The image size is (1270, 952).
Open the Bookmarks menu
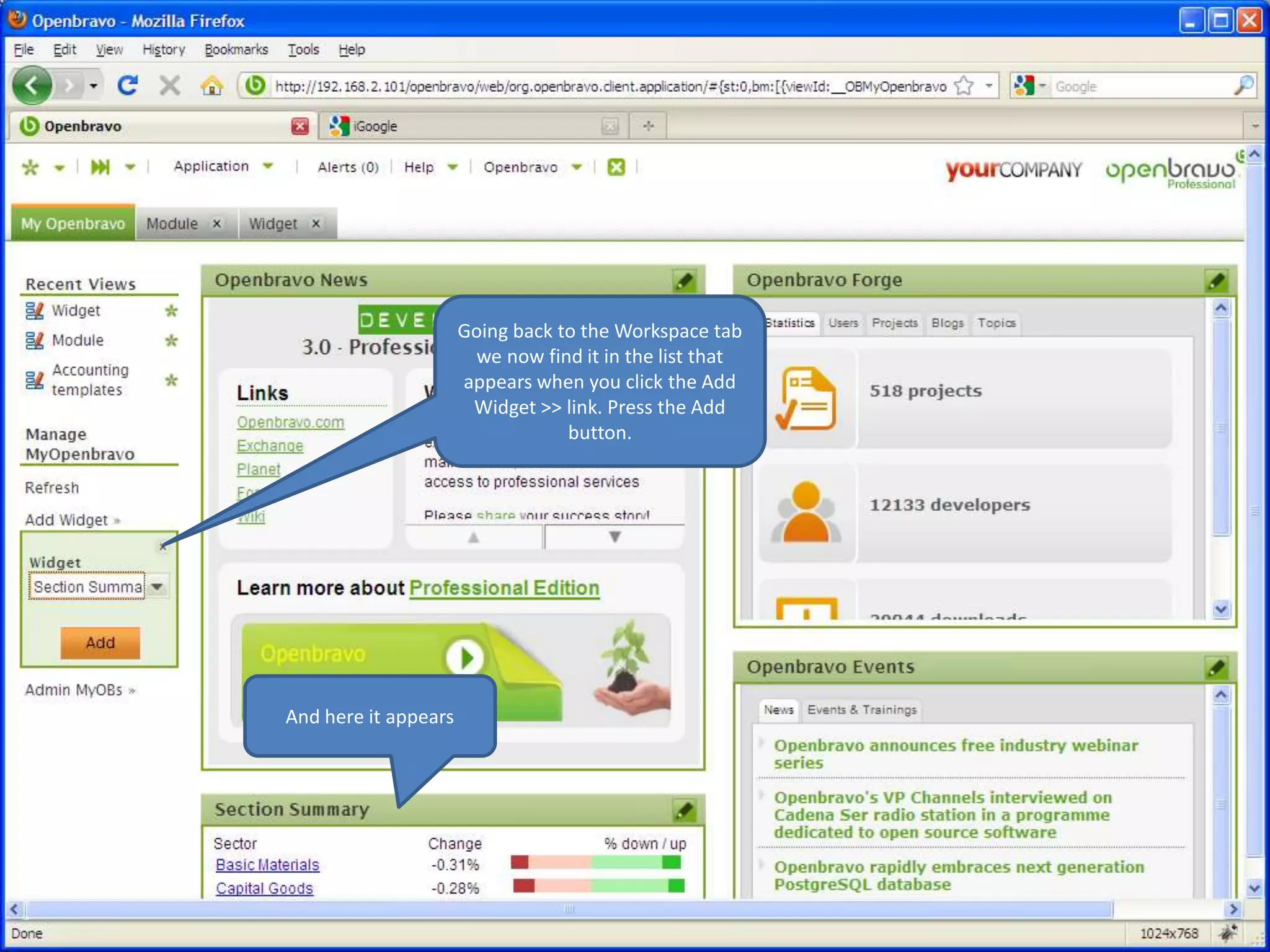236,50
